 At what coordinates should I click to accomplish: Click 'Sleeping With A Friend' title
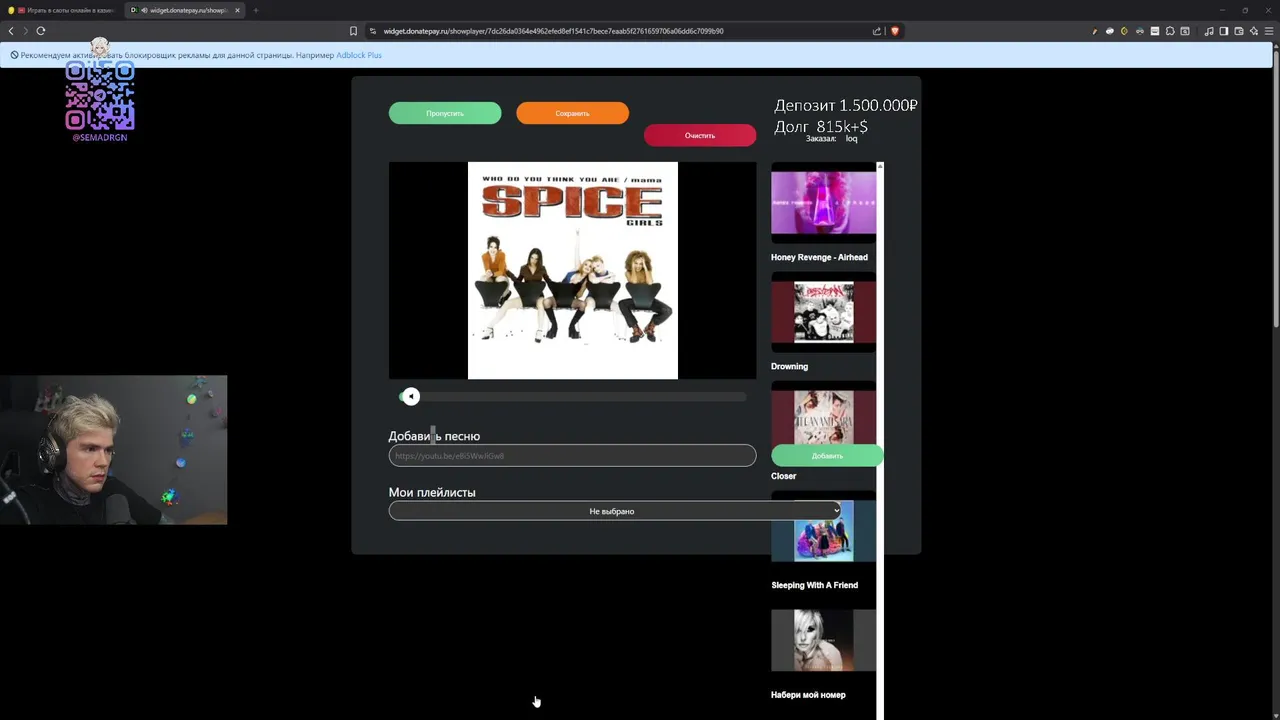(814, 585)
